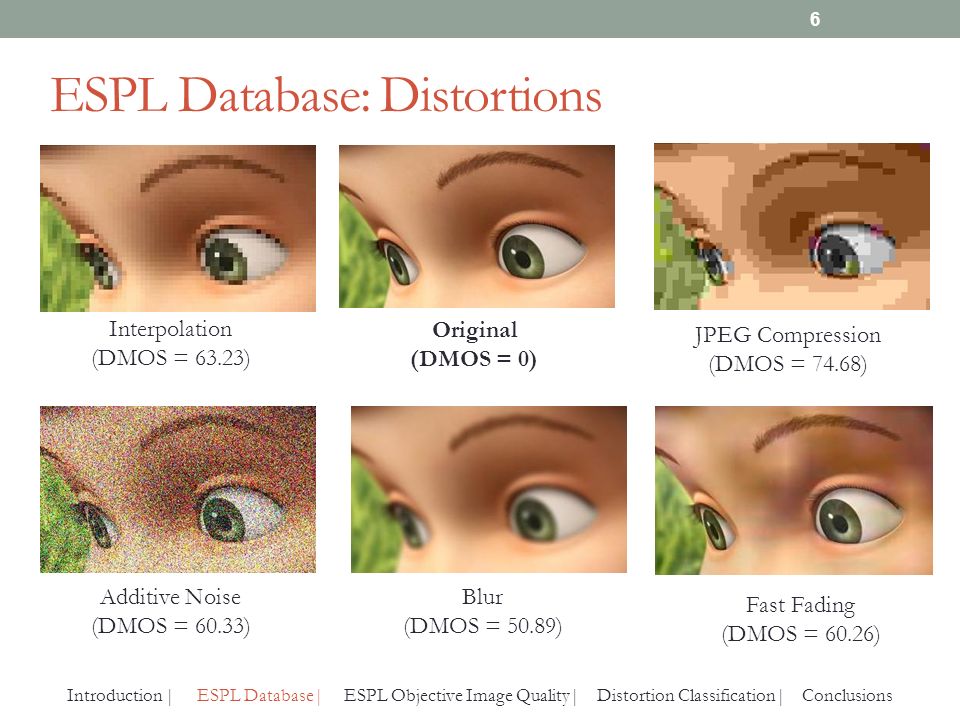
Task: Click the DMOS = 50.89 value
Action: click(483, 626)
